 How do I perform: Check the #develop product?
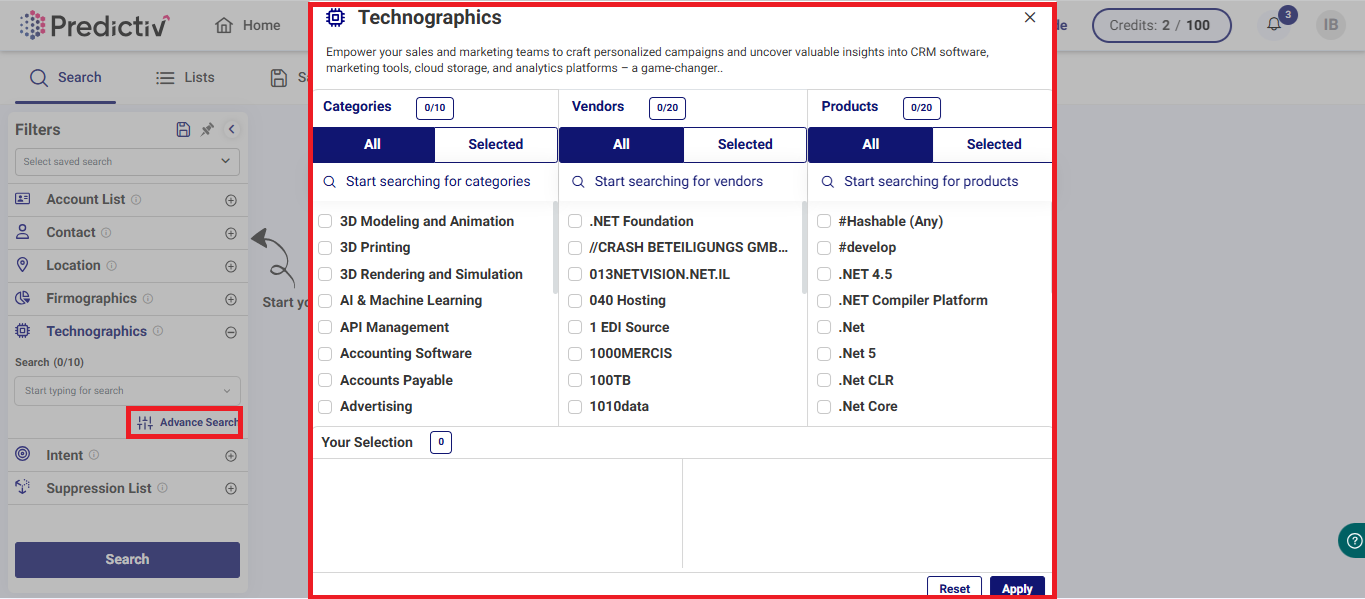(824, 247)
